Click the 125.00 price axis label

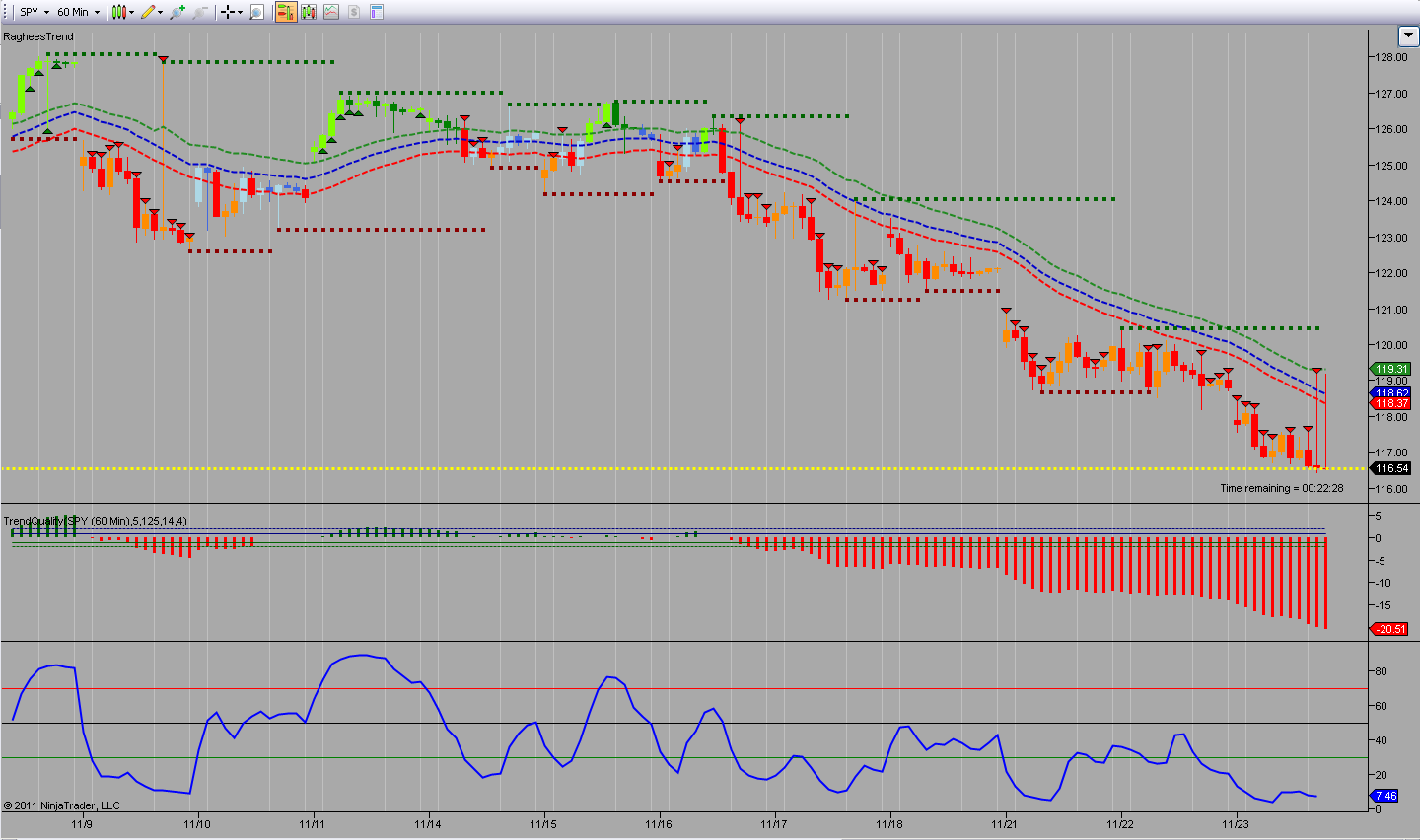1391,166
